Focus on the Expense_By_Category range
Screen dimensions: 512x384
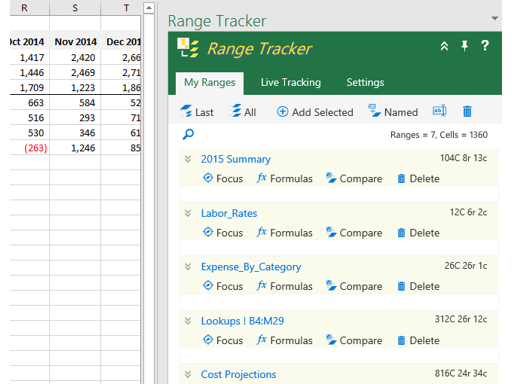(x=223, y=286)
